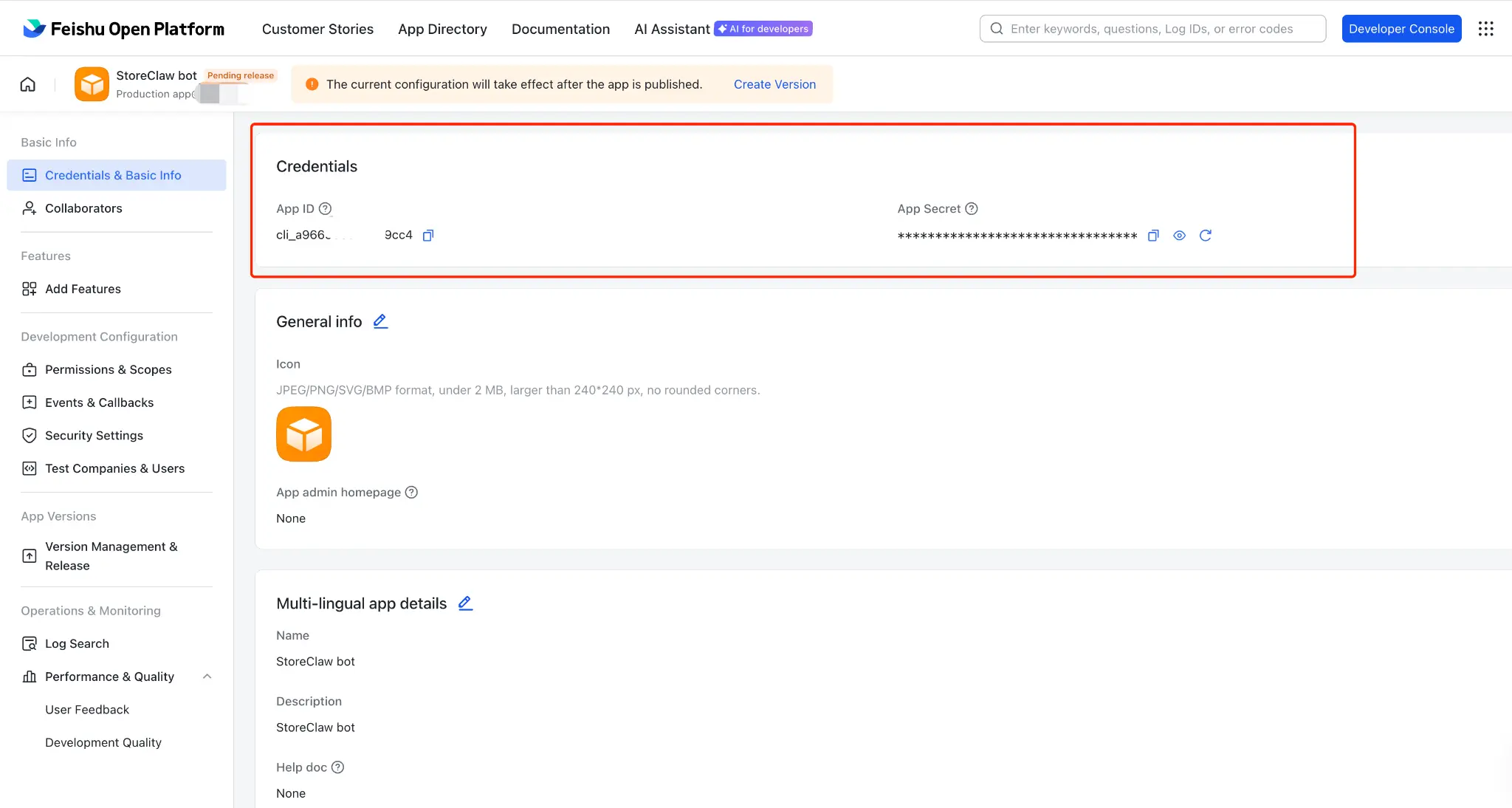This screenshot has height=808, width=1512.
Task: Copy the App Secret value
Action: [x=1153, y=236]
